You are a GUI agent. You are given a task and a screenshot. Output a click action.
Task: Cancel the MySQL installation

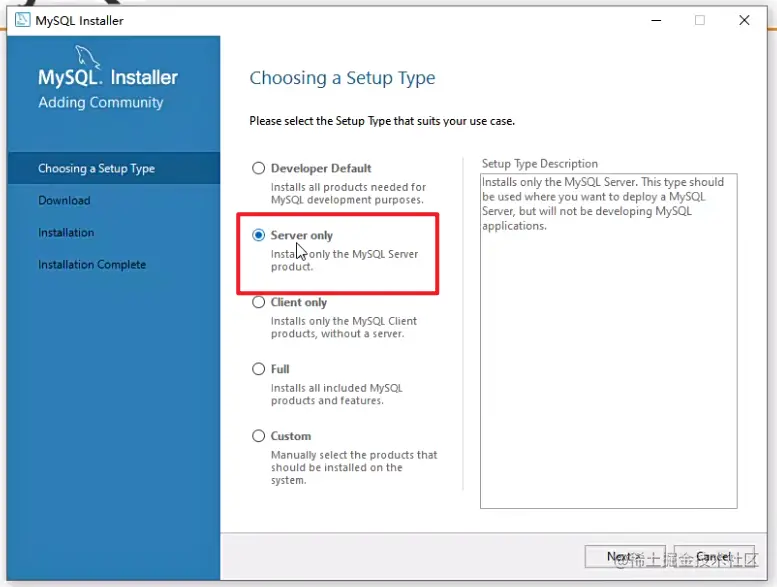tap(714, 557)
